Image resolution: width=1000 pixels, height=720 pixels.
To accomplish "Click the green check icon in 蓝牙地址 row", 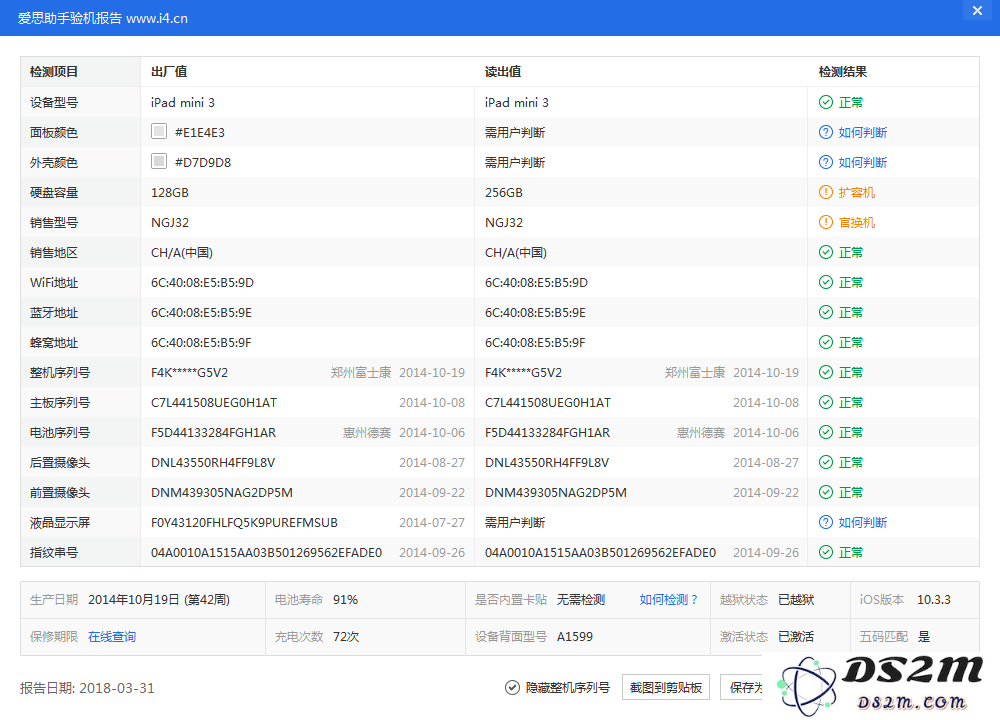I will 825,312.
